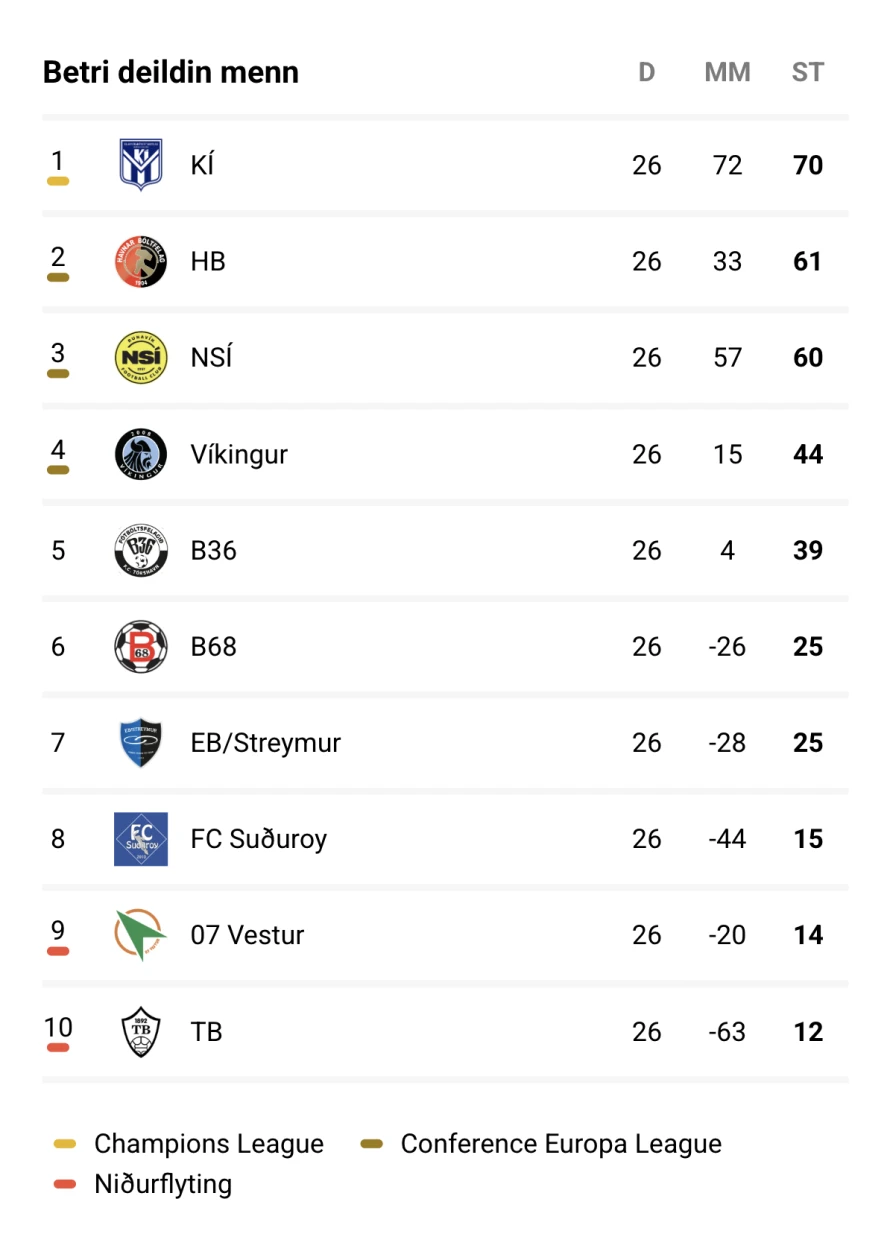The height and width of the screenshot is (1234, 890).
Task: Click the Betri deildin menn heading
Action: point(171,72)
